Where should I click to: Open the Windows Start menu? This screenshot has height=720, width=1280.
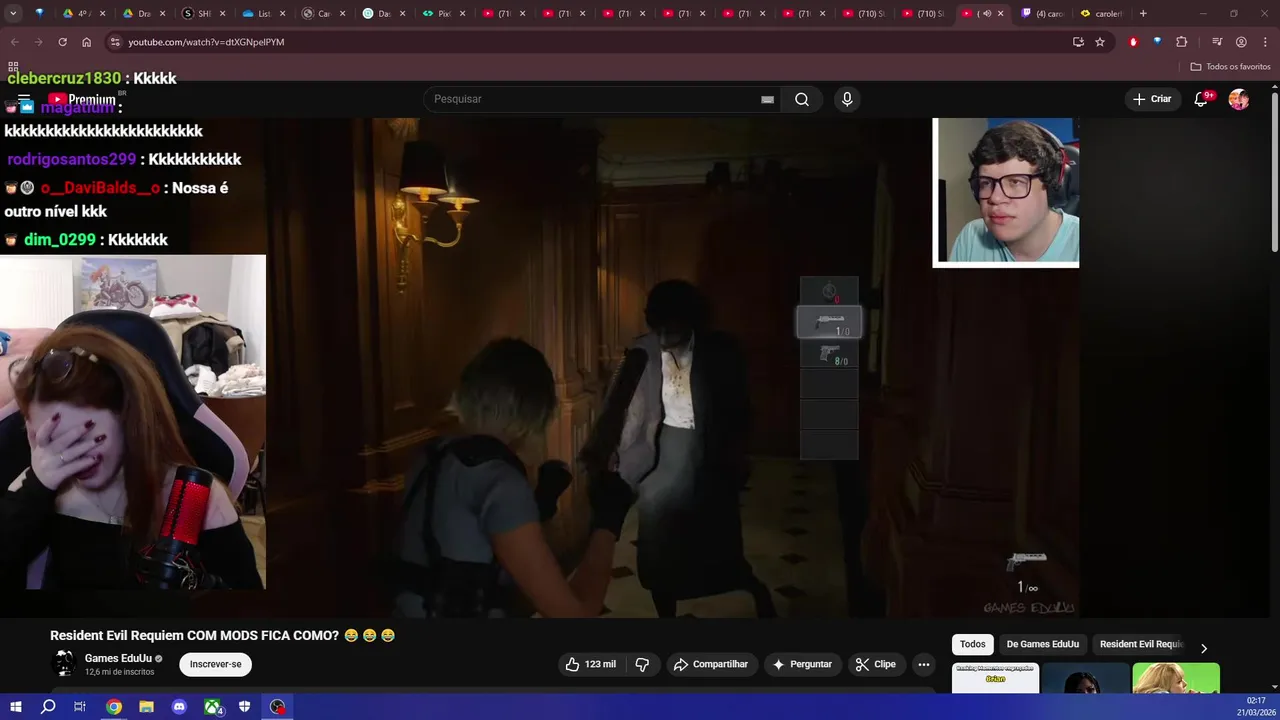tap(15, 707)
